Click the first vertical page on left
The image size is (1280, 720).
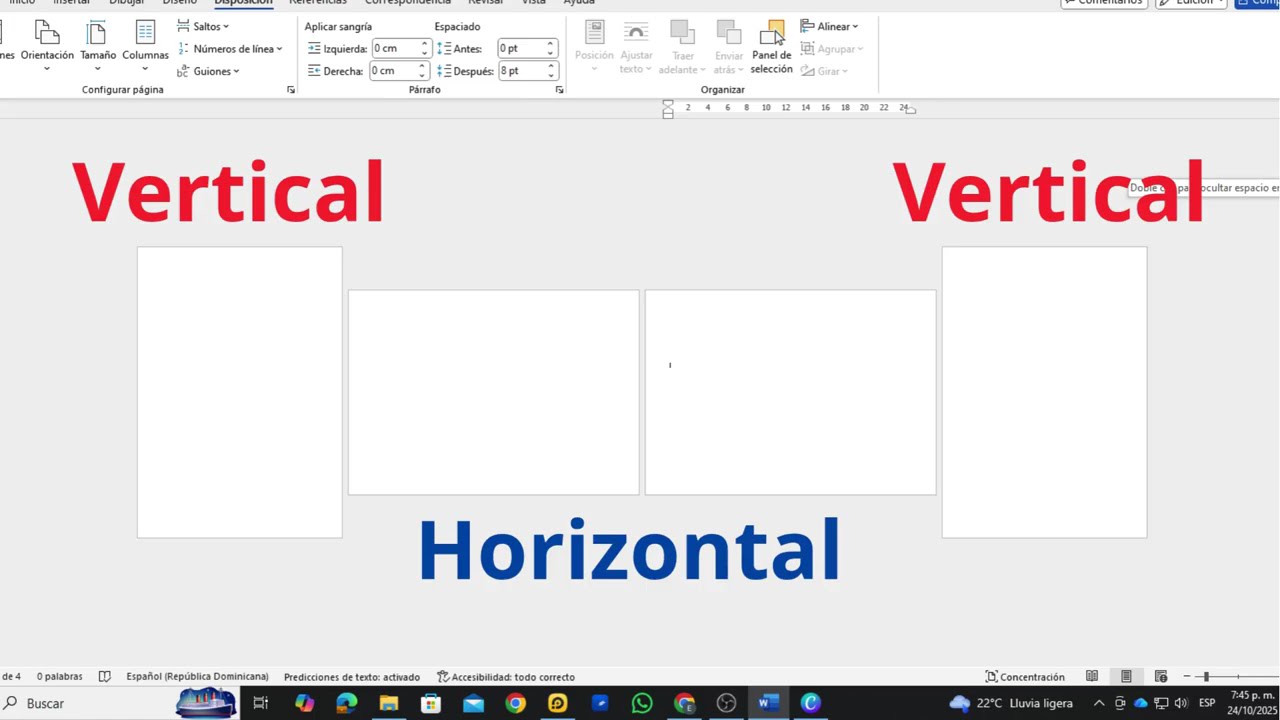pyautogui.click(x=240, y=392)
